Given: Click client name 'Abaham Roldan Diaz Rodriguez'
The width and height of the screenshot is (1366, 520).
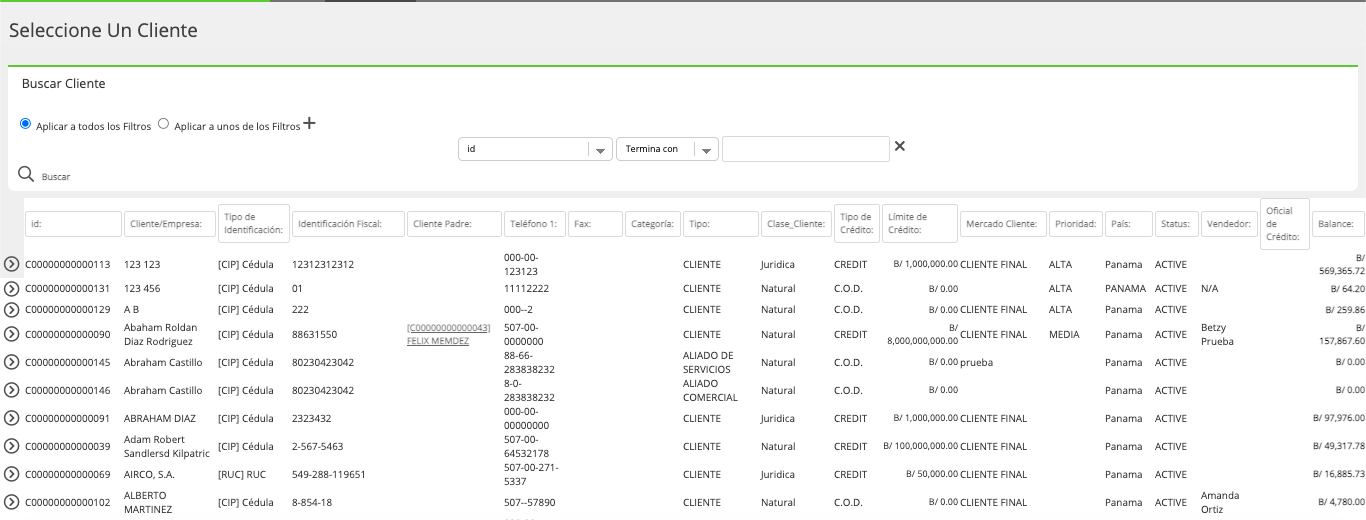Looking at the screenshot, I should pos(160,334).
